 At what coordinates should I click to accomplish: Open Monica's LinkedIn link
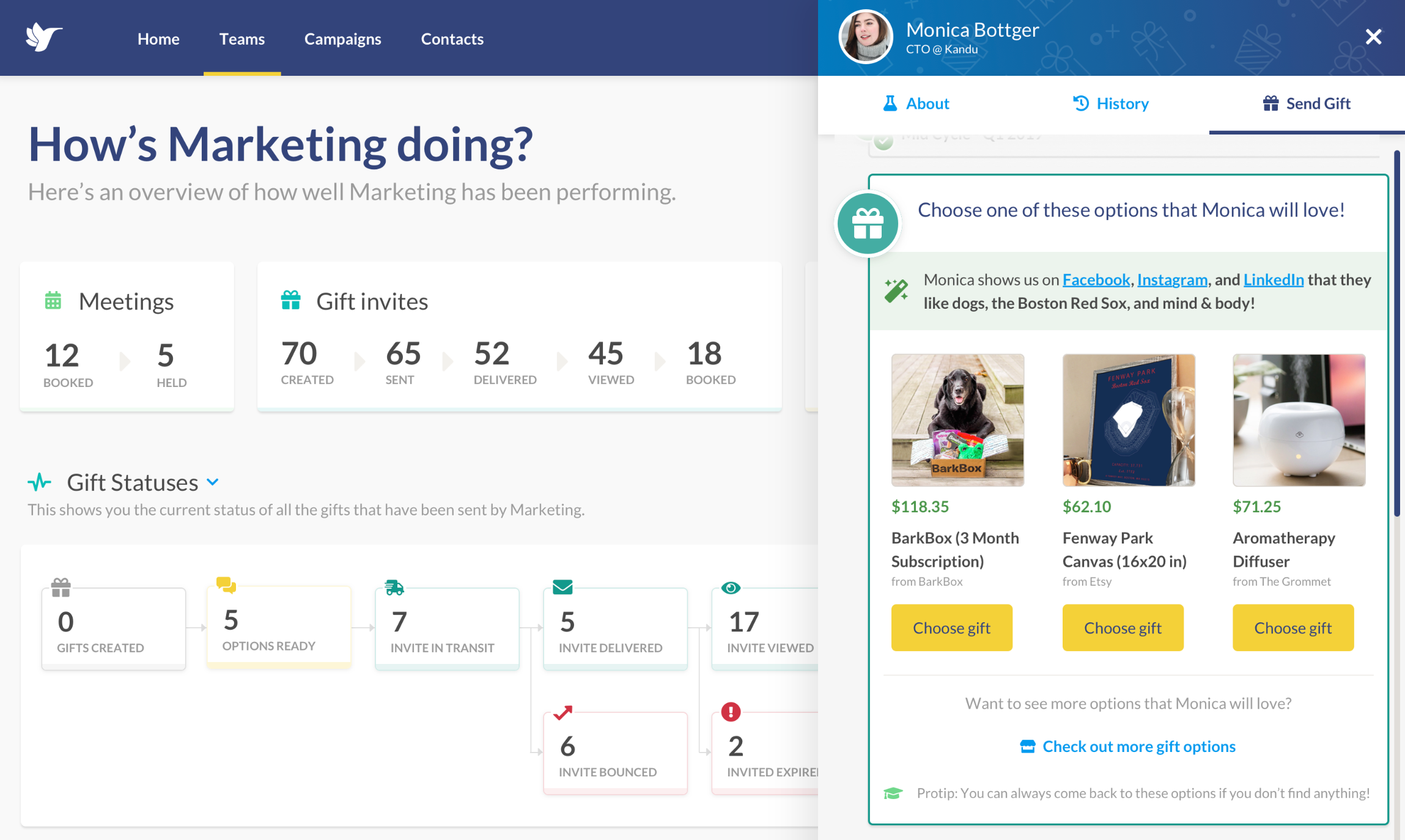pos(1274,280)
